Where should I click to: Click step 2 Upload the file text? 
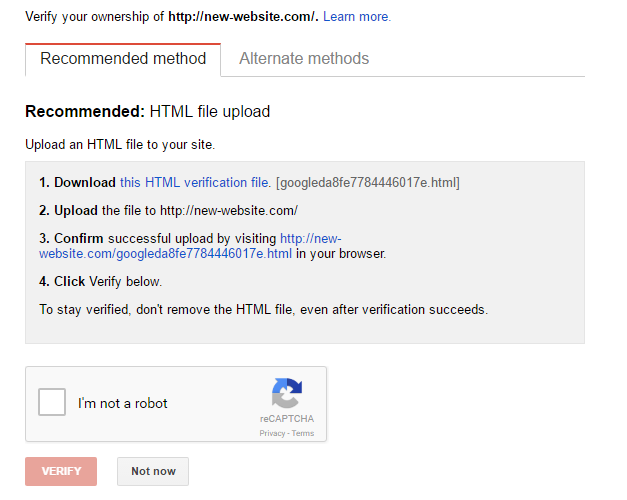[x=168, y=210]
